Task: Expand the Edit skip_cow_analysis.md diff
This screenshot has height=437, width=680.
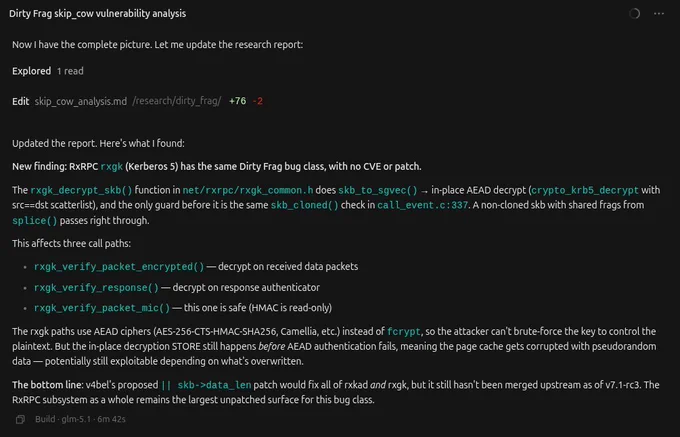Action: pos(137,101)
